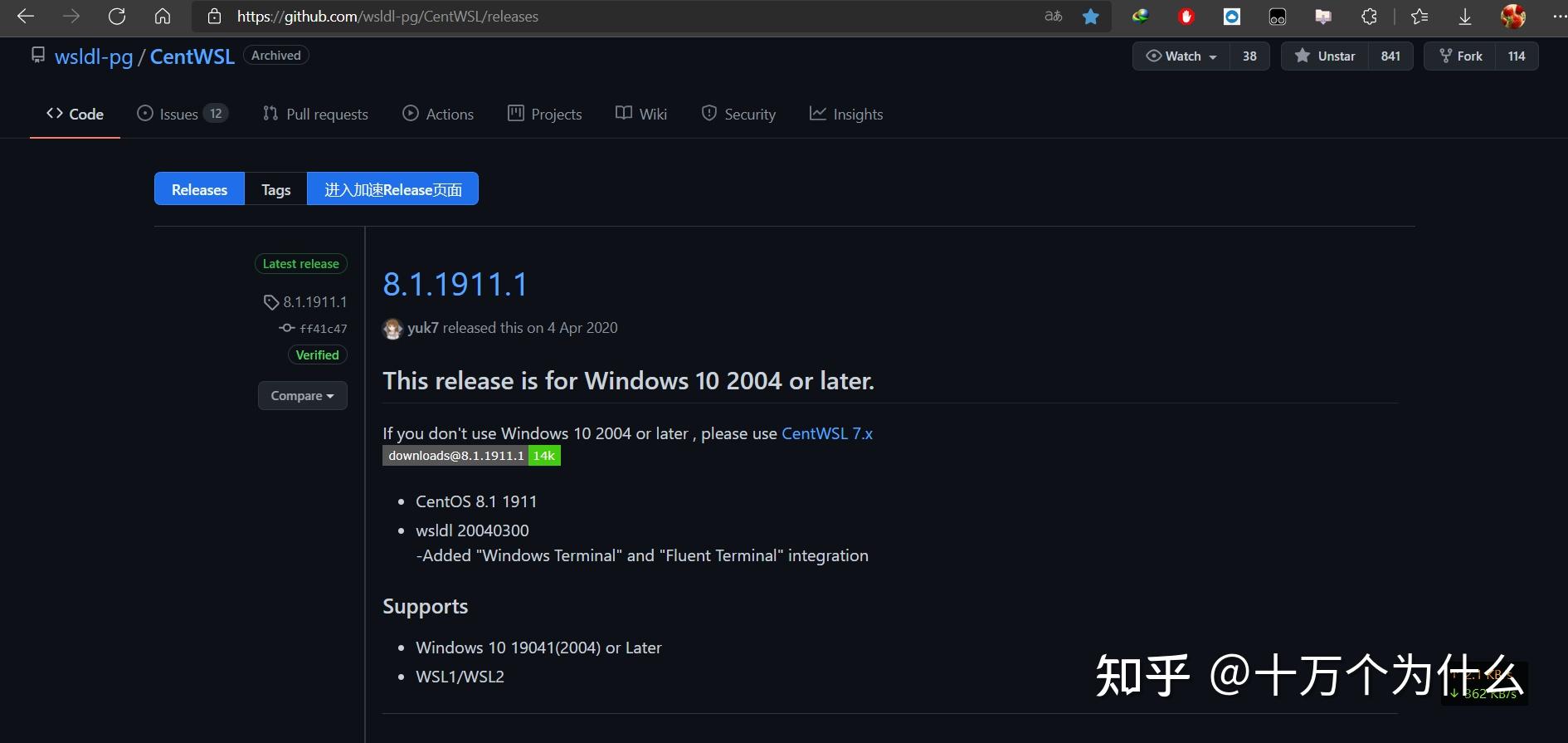Click the text 'CentOS 8.1 1911'

476,501
